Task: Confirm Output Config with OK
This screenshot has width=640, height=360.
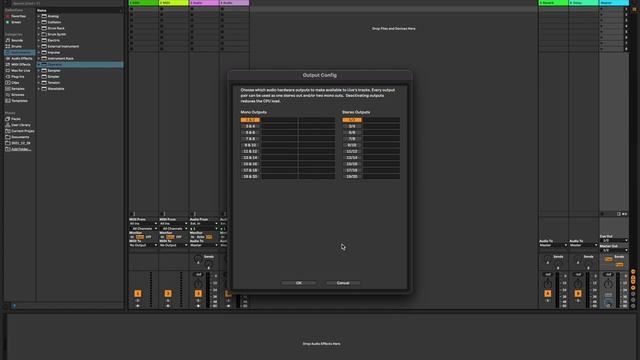Action: coord(299,283)
